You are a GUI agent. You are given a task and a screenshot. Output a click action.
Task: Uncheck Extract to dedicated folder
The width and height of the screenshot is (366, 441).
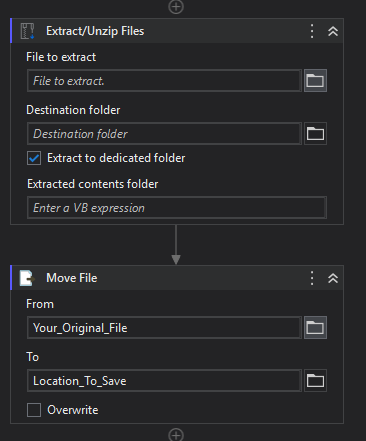[34, 158]
